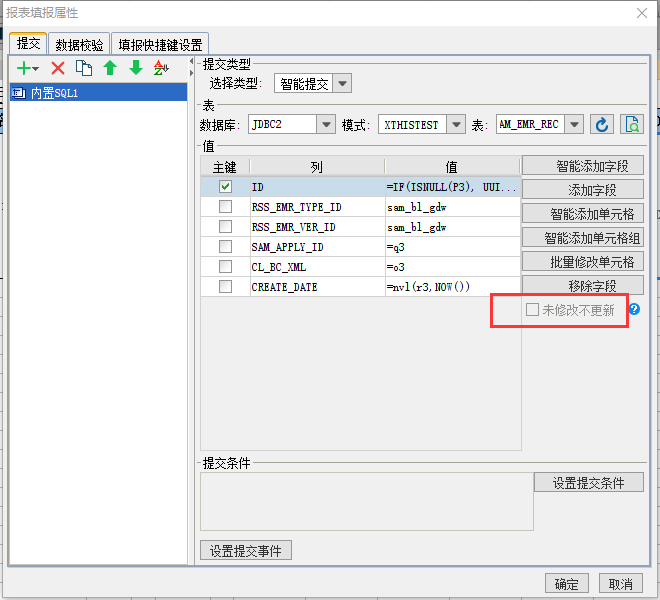This screenshot has width=660, height=600.
Task: Click the 主键 column header
Action: pyautogui.click(x=225, y=167)
